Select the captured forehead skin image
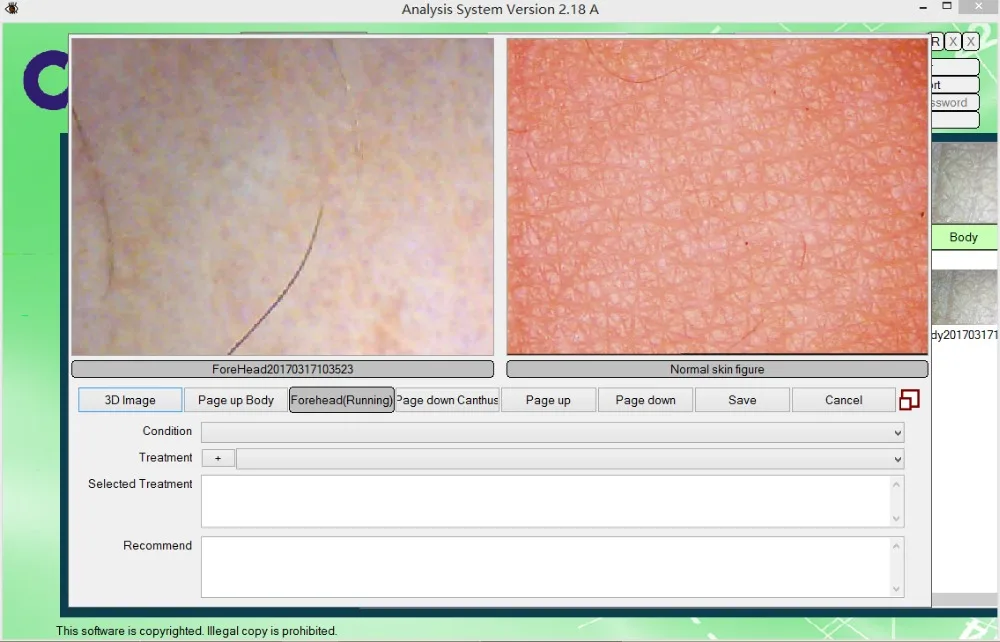 [x=283, y=196]
